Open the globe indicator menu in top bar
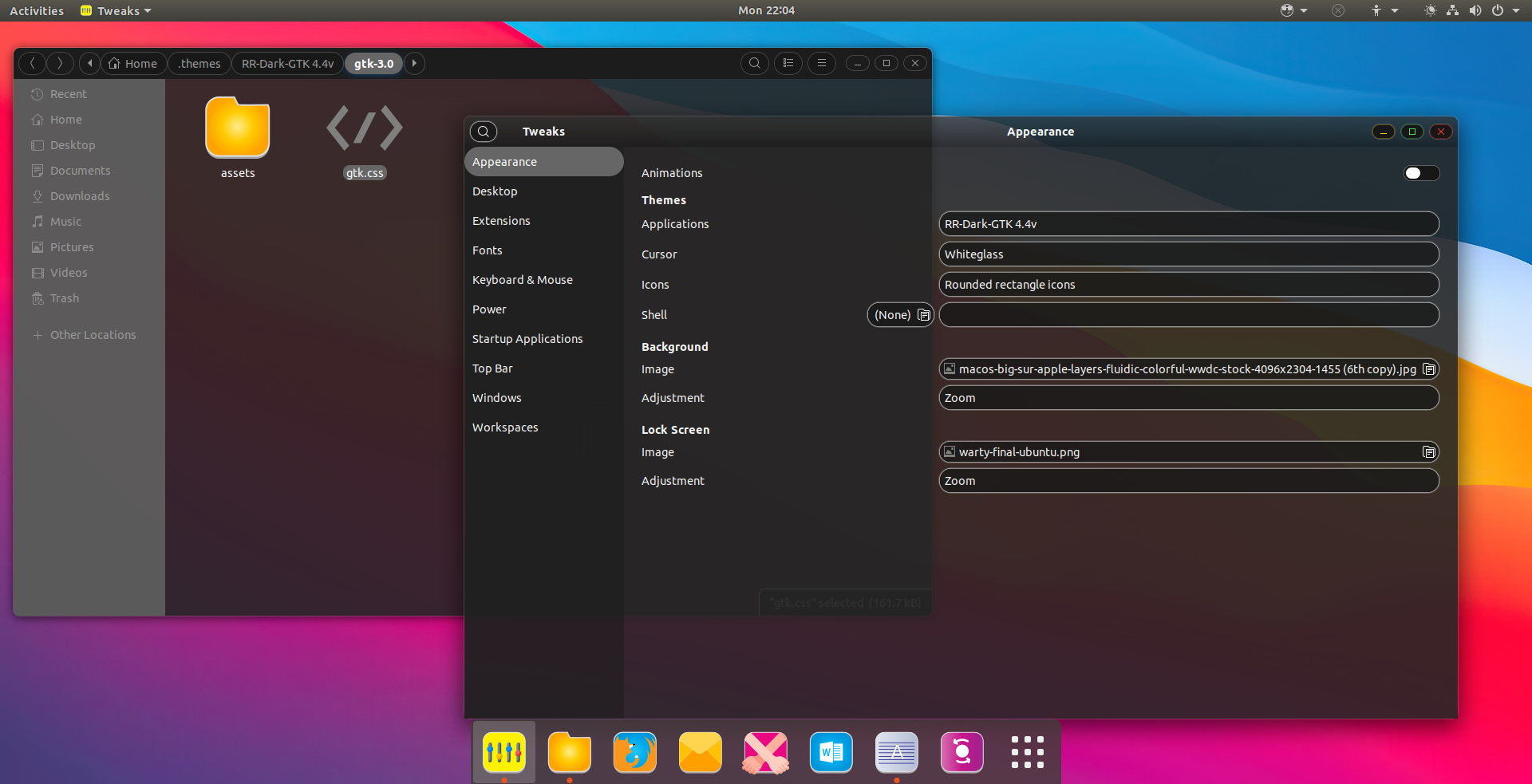The image size is (1532, 784). click(1294, 10)
